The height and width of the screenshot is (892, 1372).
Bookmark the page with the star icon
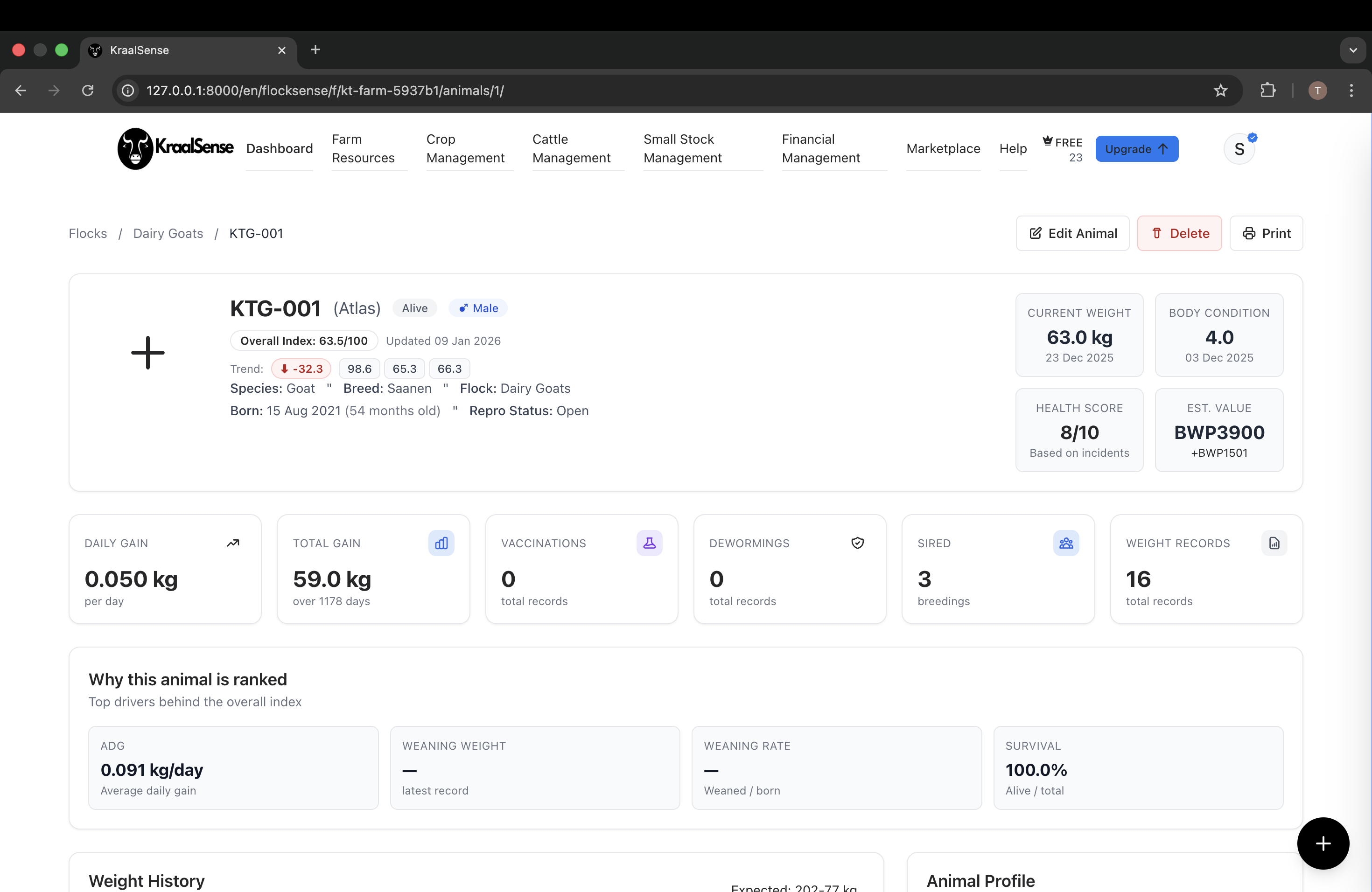point(1221,91)
